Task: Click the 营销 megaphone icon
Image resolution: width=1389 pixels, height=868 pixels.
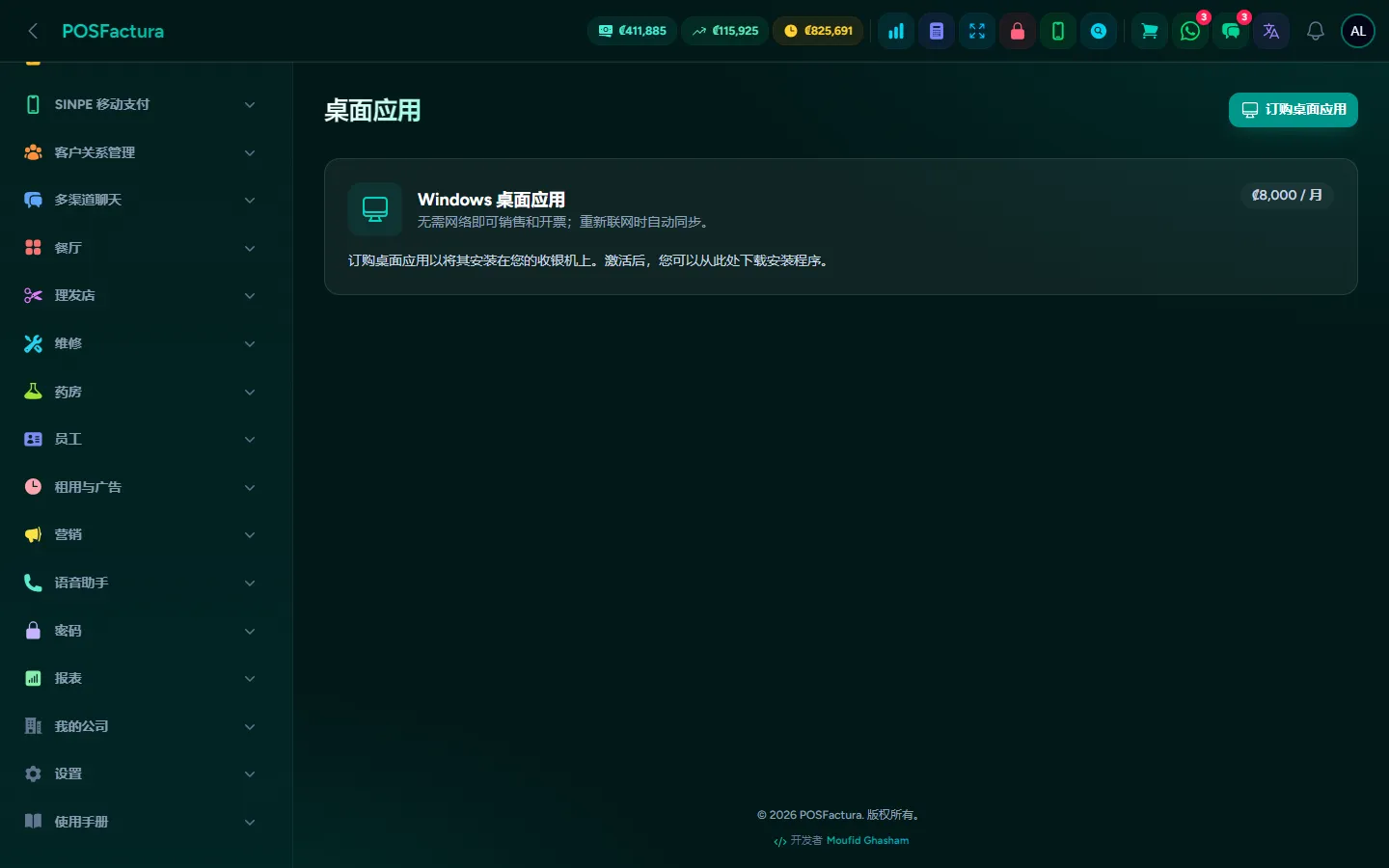Action: coord(33,534)
